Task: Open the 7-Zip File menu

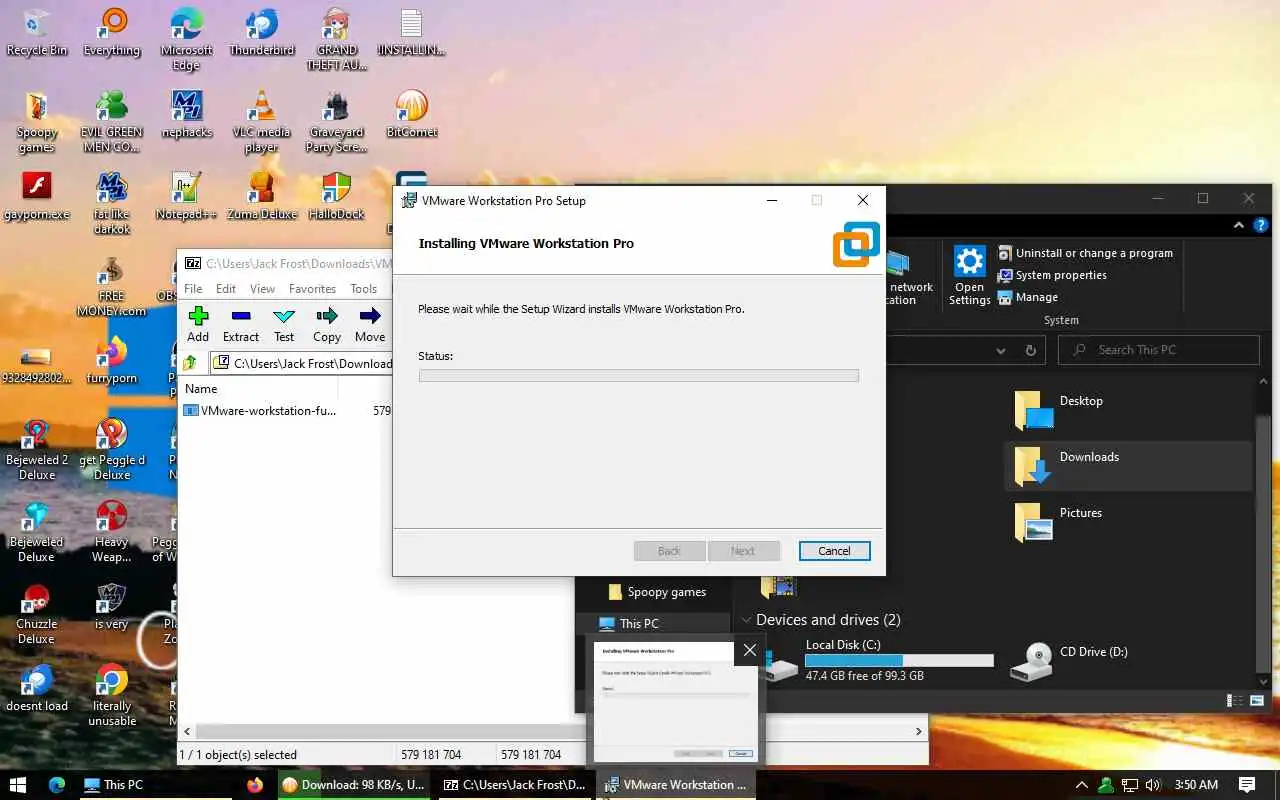Action: tap(193, 289)
